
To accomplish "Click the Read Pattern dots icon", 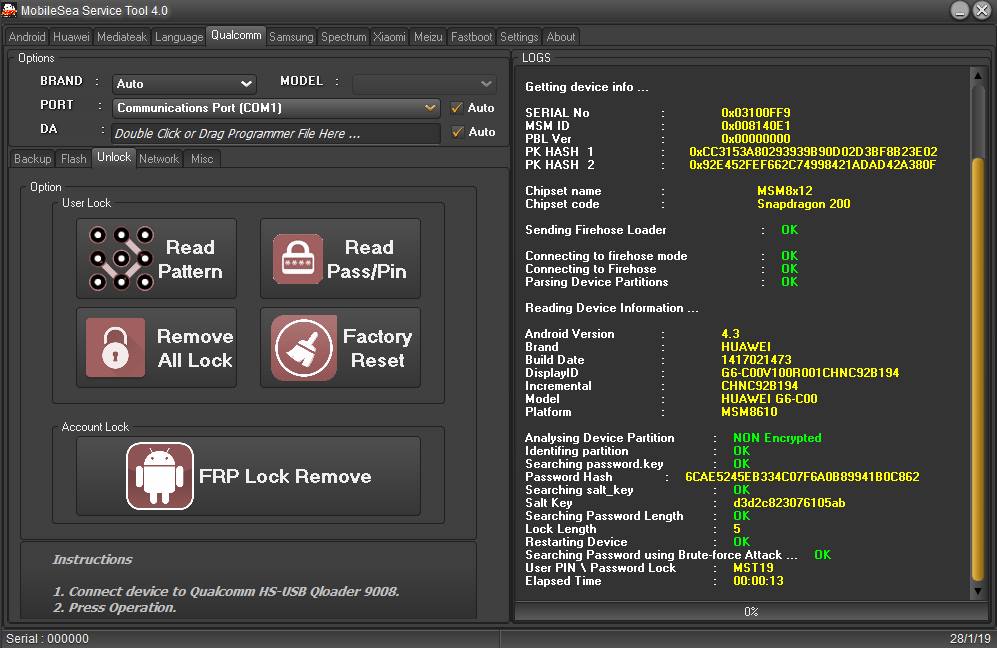I will pos(121,259).
